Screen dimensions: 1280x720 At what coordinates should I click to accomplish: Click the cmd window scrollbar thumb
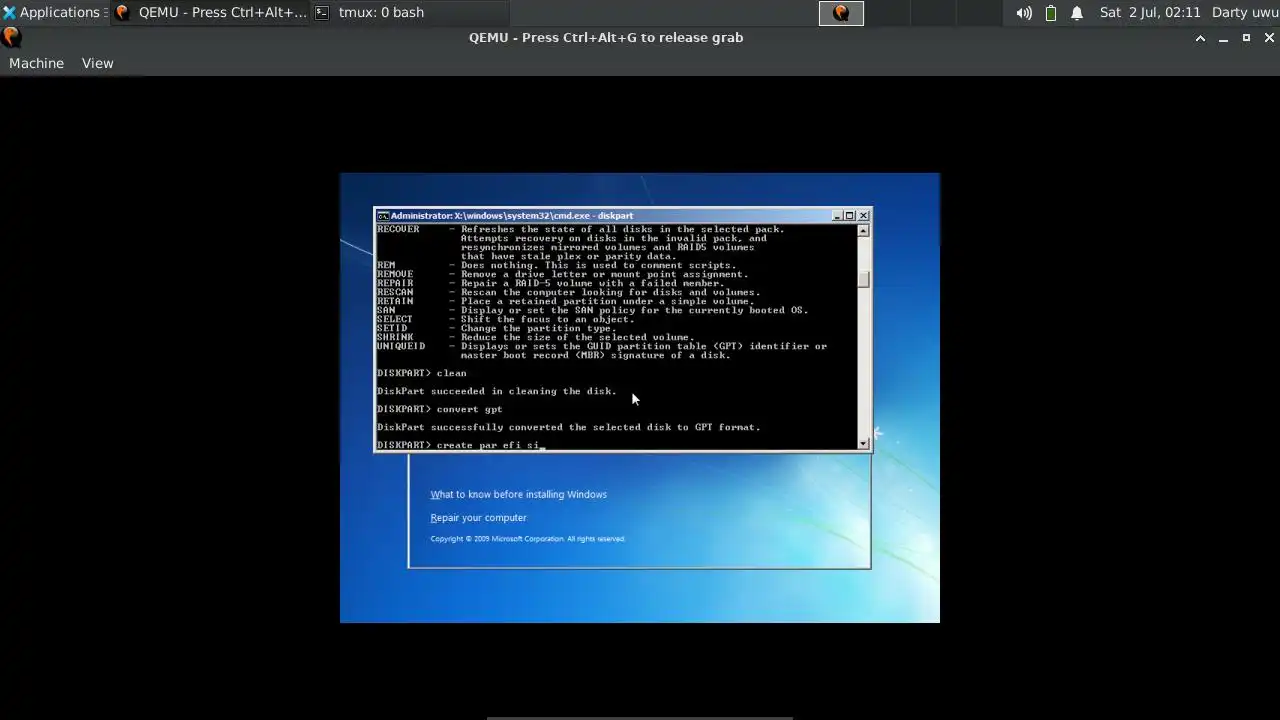tap(863, 279)
